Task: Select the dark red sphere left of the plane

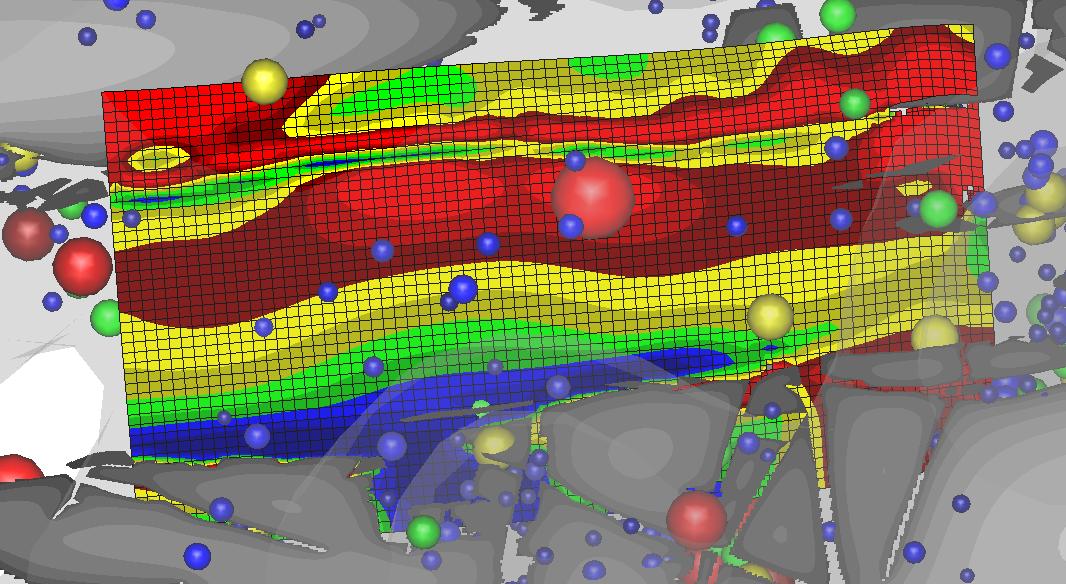Action: [x=28, y=235]
